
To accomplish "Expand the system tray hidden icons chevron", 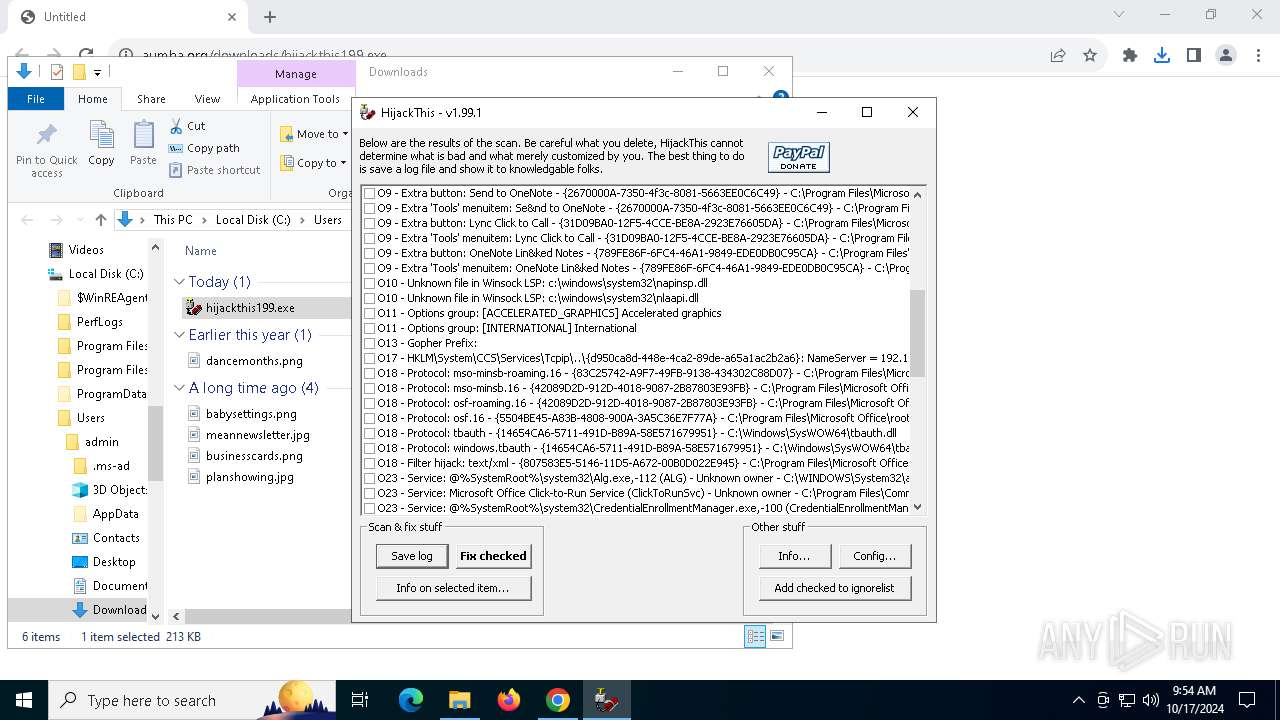I will [x=1079, y=700].
